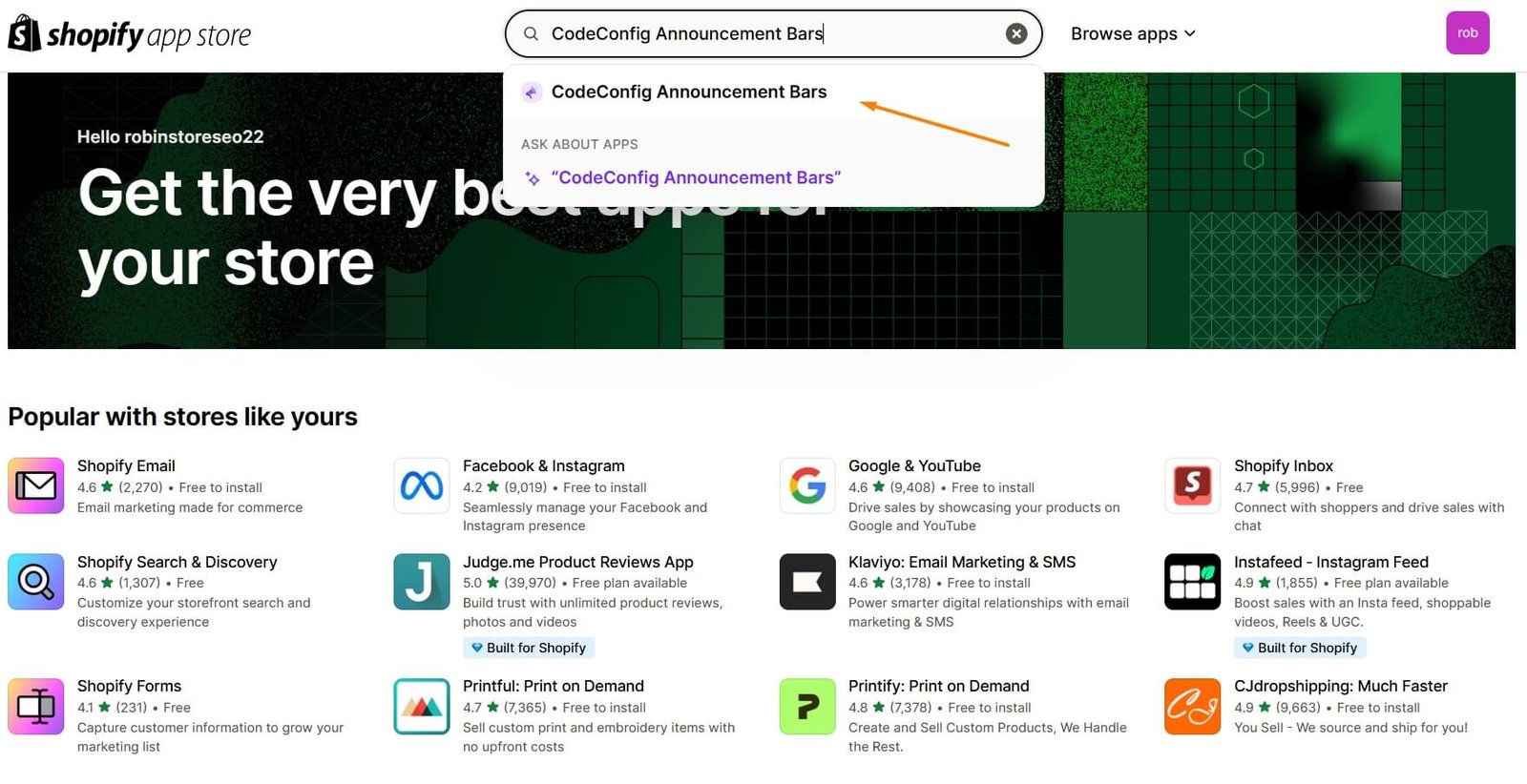
Task: Open the CJdropshipping app icon
Action: click(x=1193, y=707)
